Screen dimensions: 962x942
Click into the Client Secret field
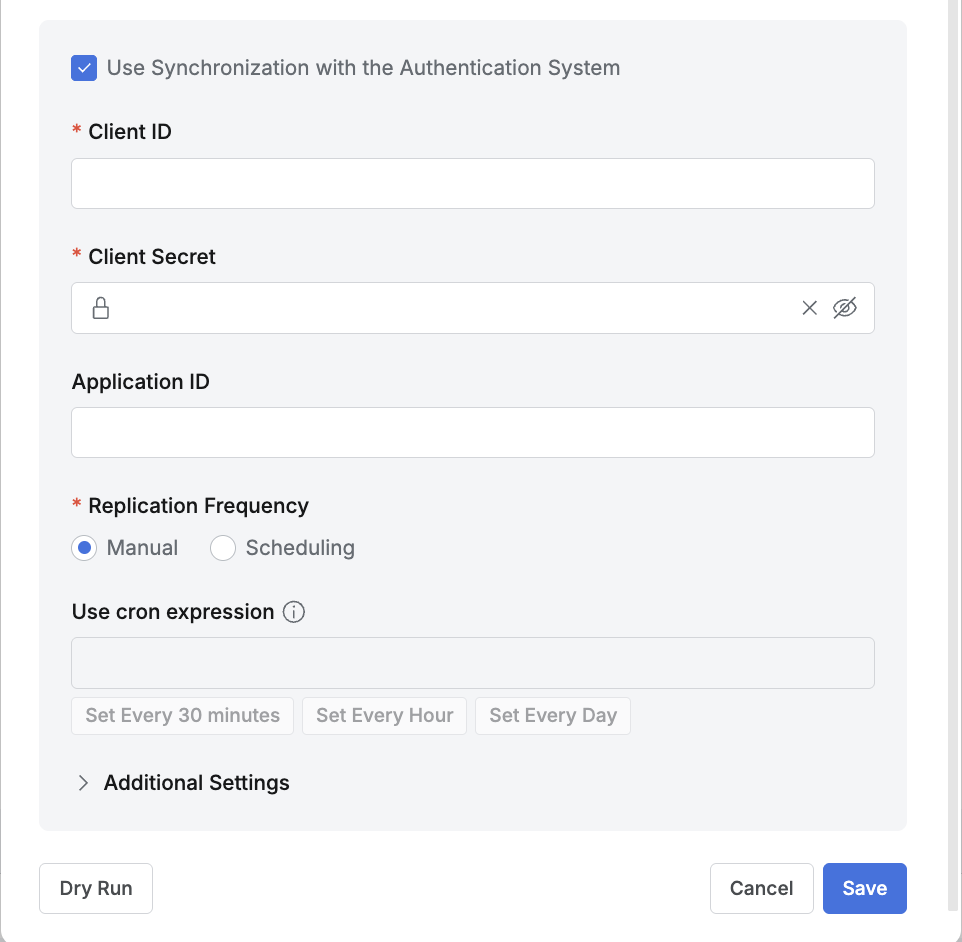[x=450, y=308]
